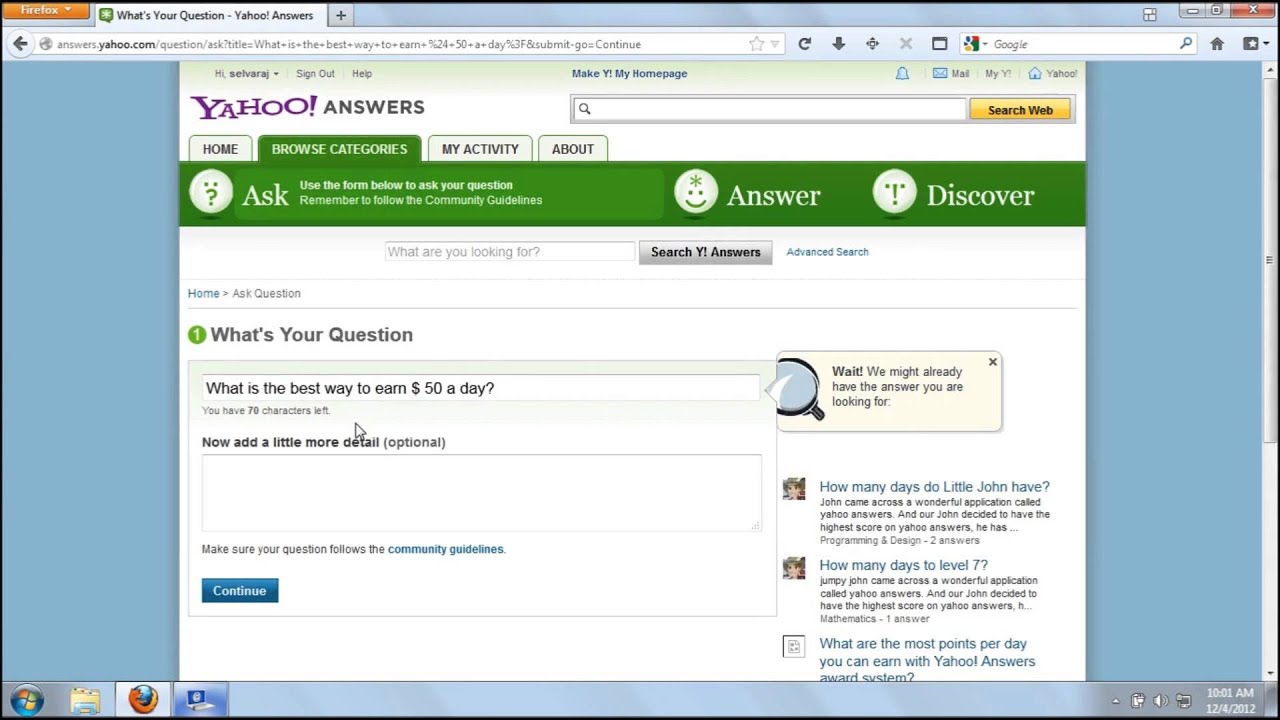Image resolution: width=1280 pixels, height=720 pixels.
Task: Open downloads via the down-arrow icon
Action: (838, 44)
